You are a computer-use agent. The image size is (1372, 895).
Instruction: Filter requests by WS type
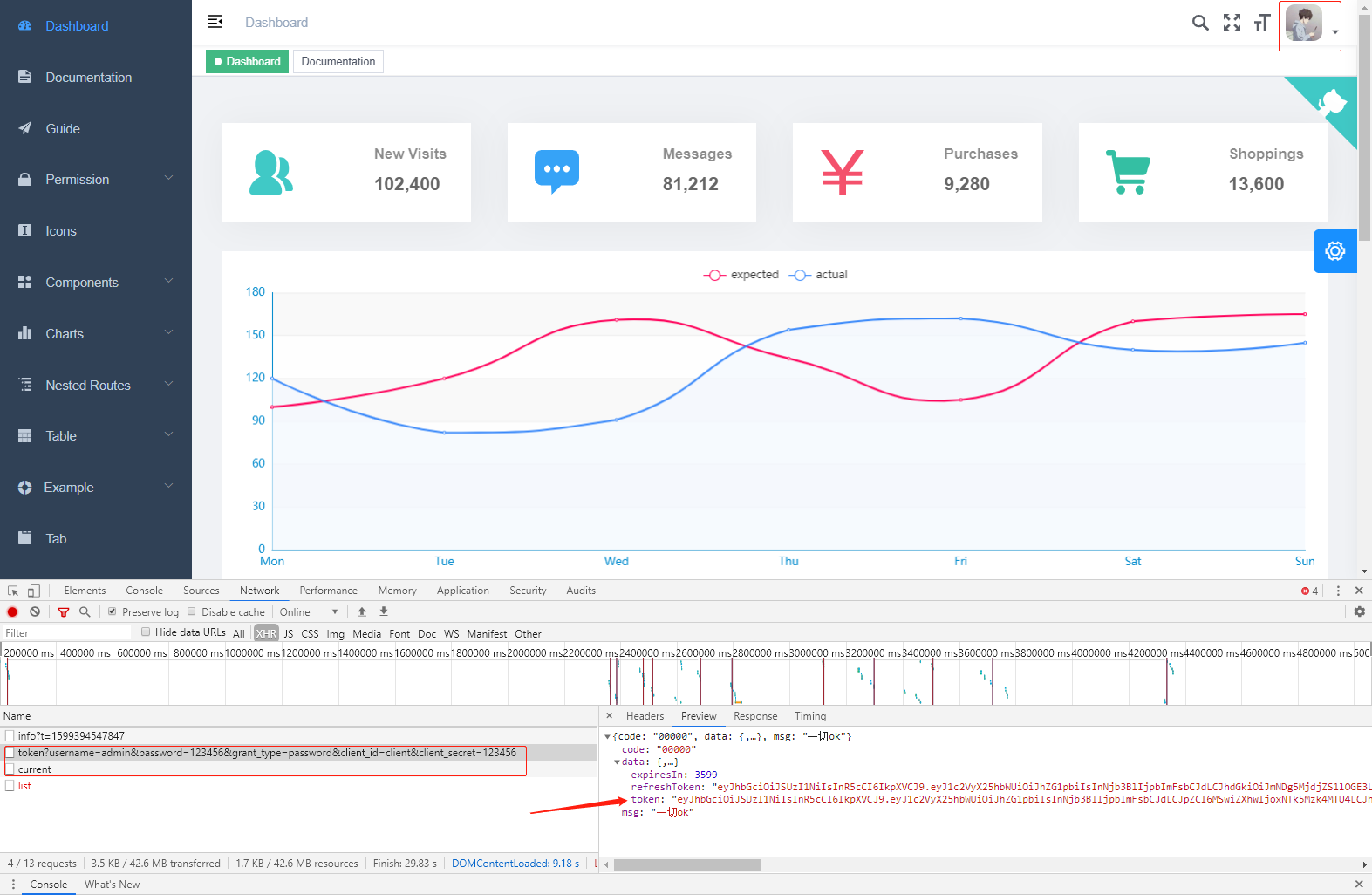[451, 634]
